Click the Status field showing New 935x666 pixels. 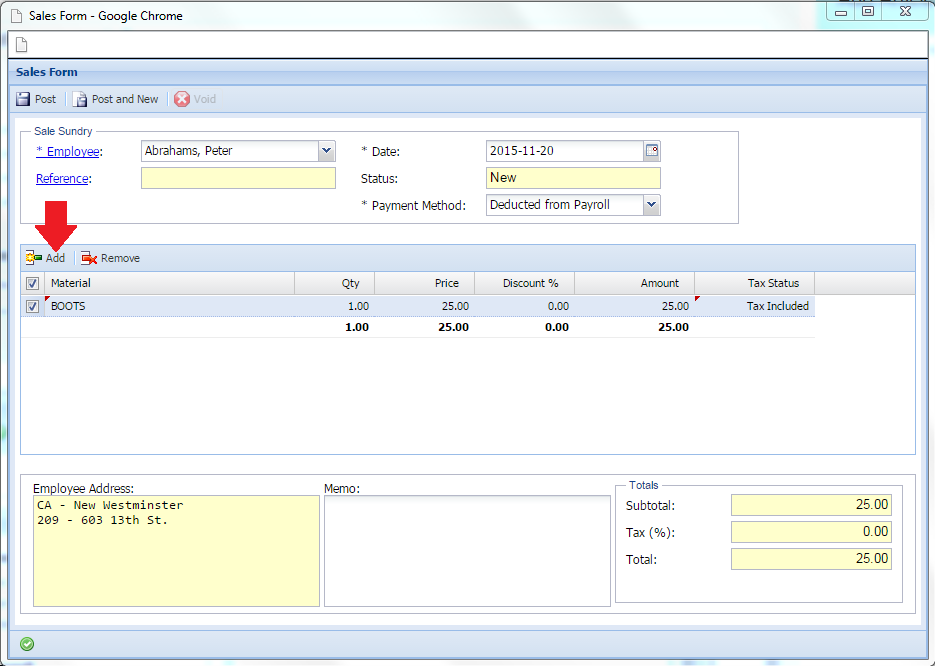pyautogui.click(x=573, y=178)
